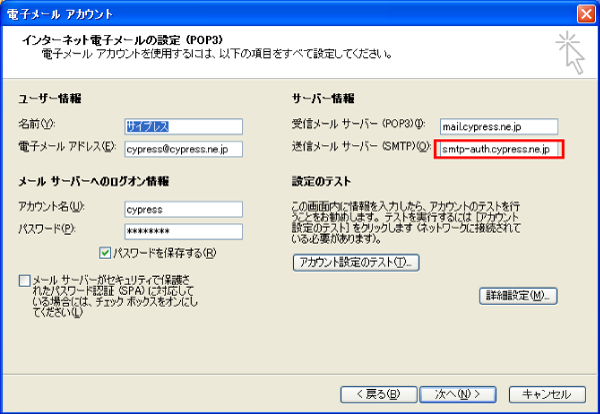The height and width of the screenshot is (414, 600).
Task: Close the 電子メール アカウント dialog
Action: click(x=586, y=14)
